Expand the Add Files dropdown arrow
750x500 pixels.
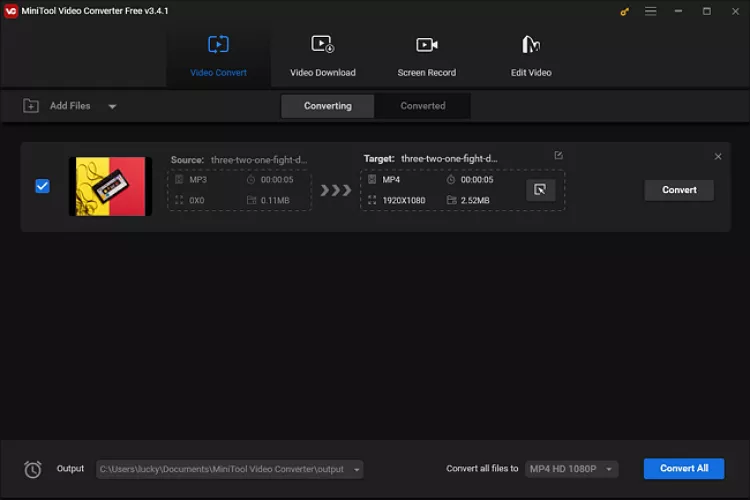(112, 106)
